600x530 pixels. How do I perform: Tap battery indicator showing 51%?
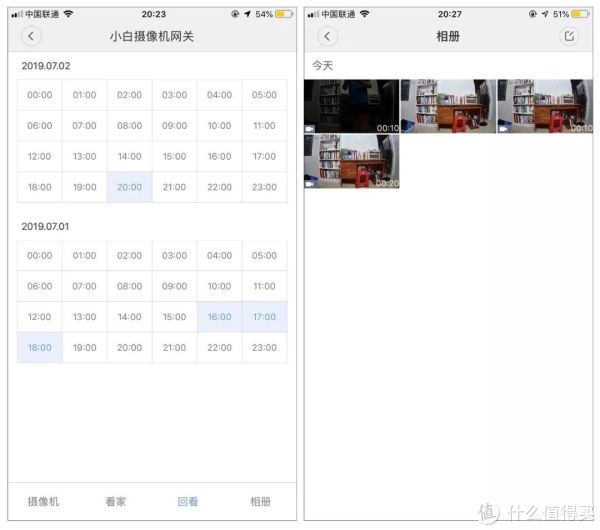pos(580,14)
